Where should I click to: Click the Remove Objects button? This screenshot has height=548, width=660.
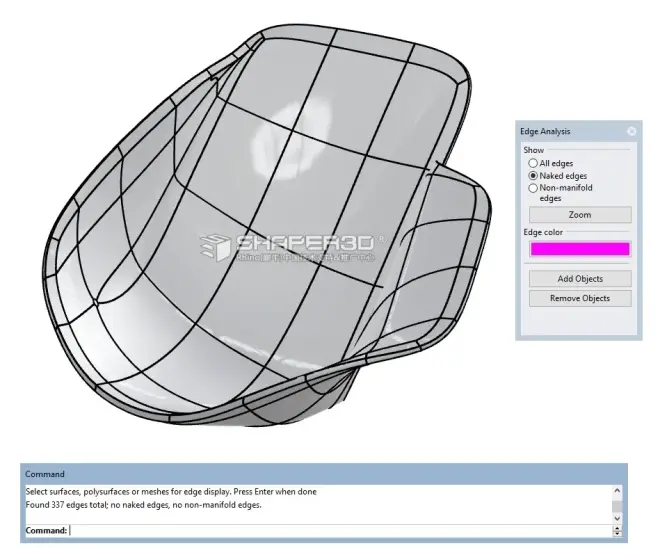point(580,298)
